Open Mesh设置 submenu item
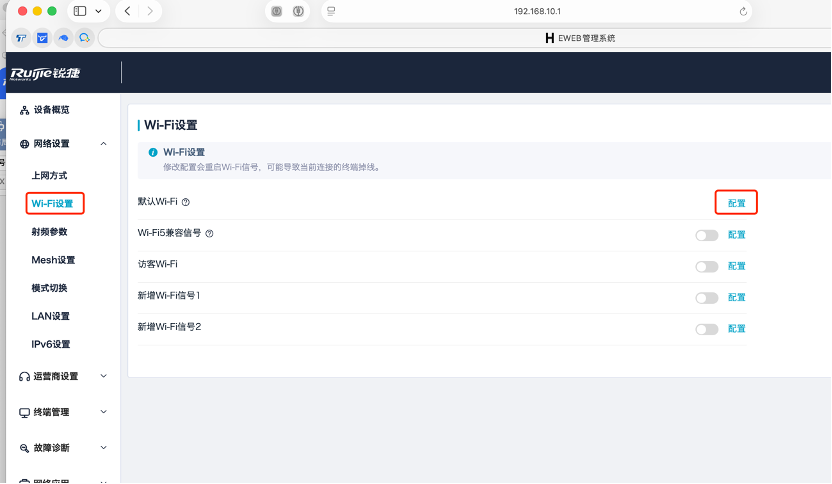The image size is (832, 484). tap(53, 260)
